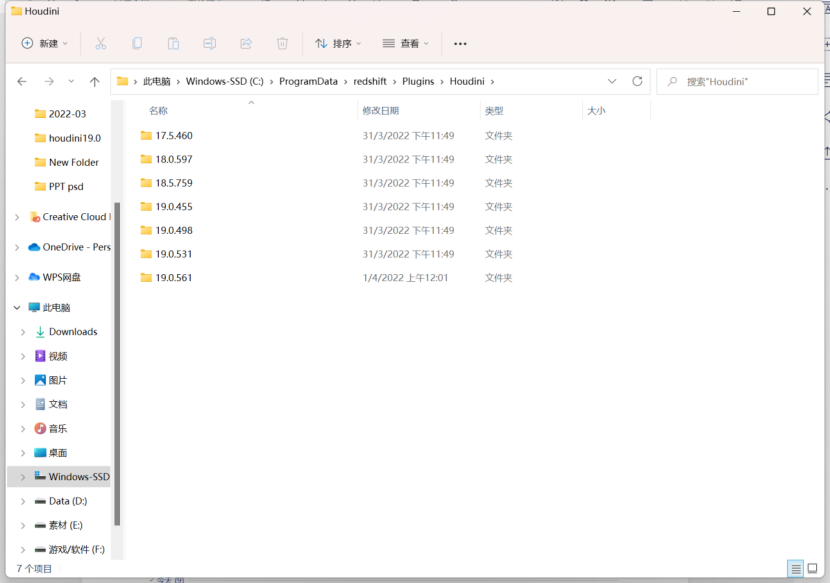
Task: Select Windows-SSD (C:) in breadcrumb
Action: pyautogui.click(x=224, y=82)
